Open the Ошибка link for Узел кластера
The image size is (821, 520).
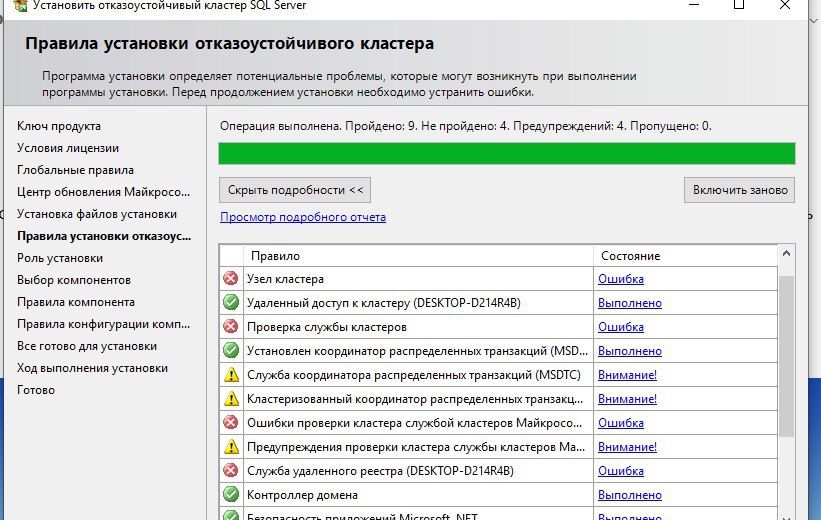620,279
